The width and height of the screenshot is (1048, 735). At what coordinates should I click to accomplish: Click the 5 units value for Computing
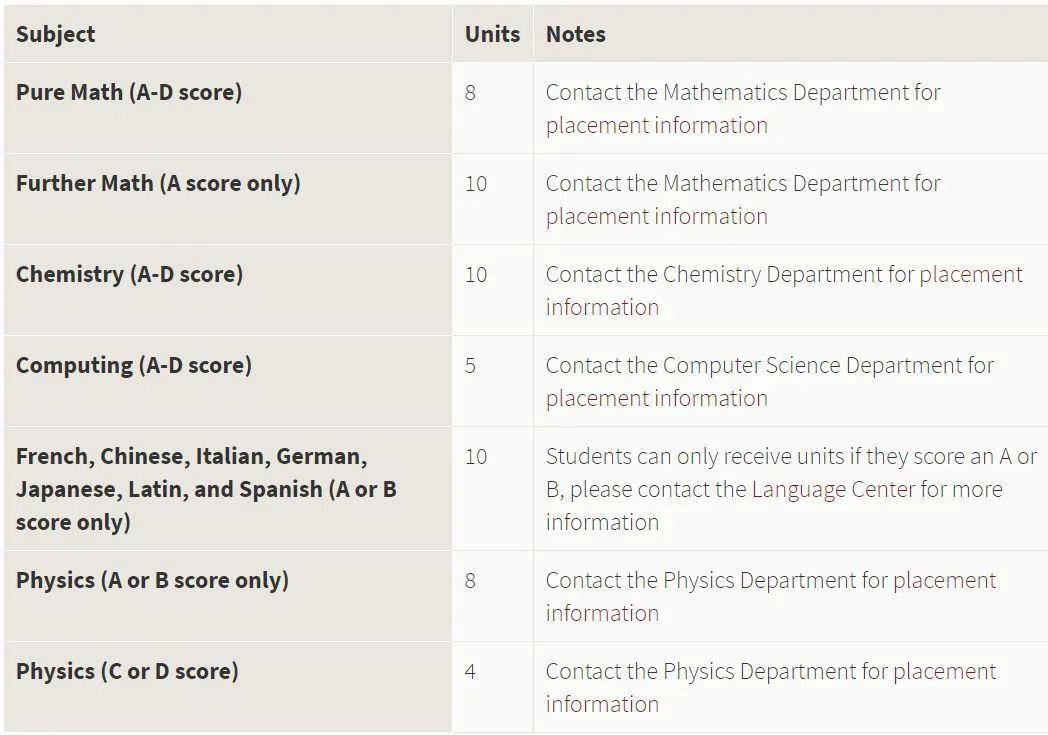coord(471,365)
